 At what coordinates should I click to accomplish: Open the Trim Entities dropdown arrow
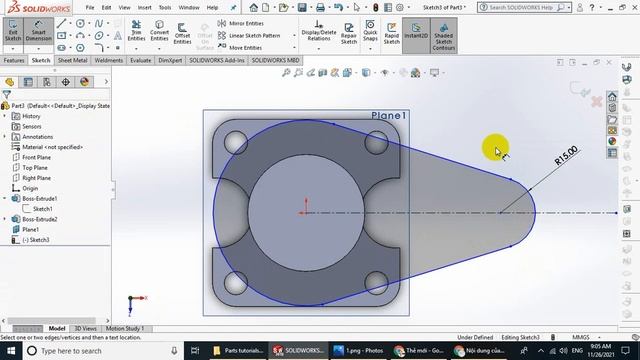click(x=136, y=49)
